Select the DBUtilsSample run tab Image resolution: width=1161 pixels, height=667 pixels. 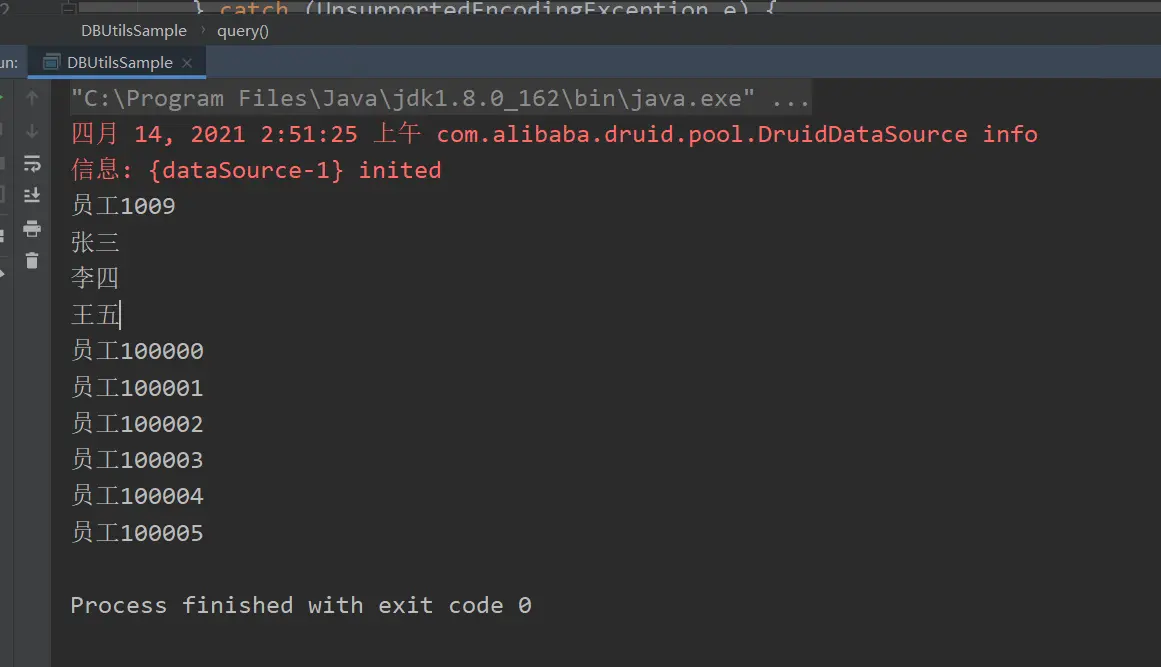pyautogui.click(x=119, y=62)
